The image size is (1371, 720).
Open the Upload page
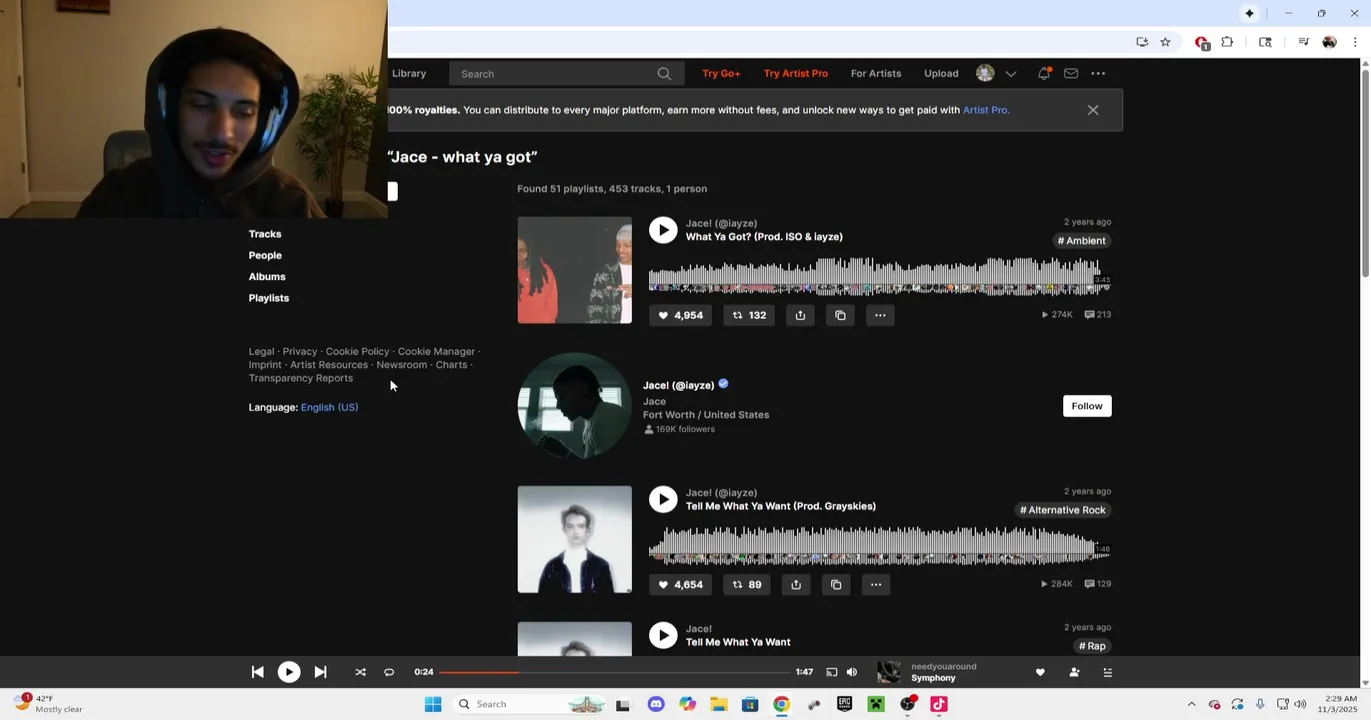[x=941, y=73]
